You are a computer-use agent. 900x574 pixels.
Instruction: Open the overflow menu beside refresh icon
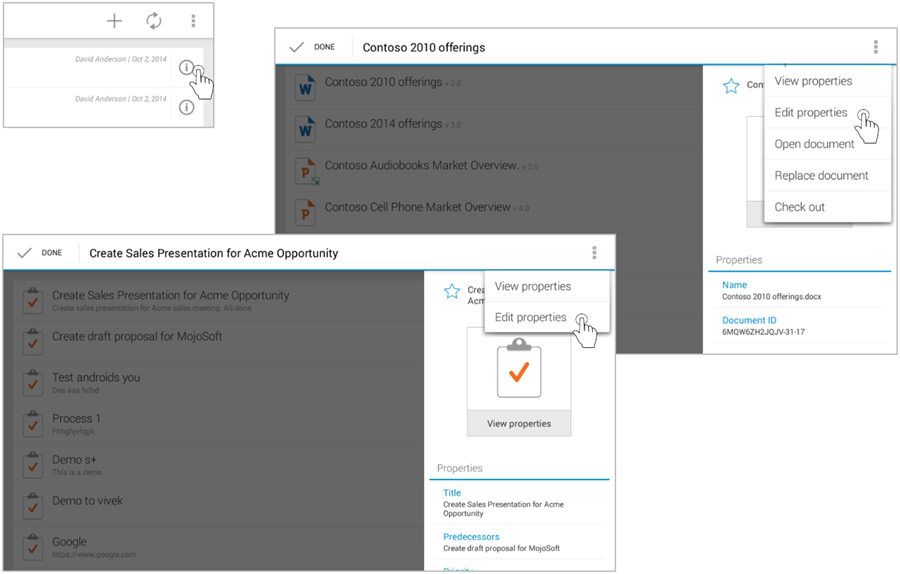coord(193,21)
